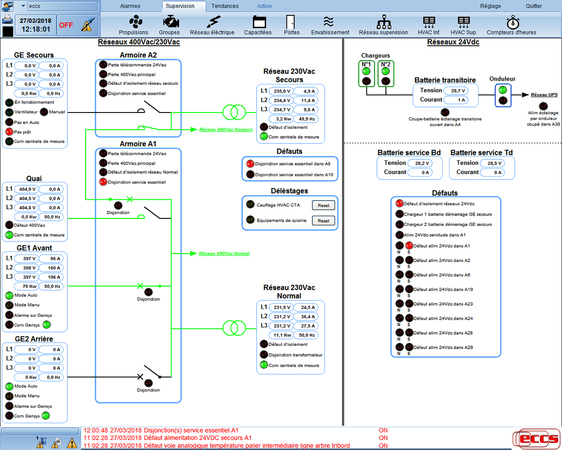This screenshot has width=562, height=450.
Task: Click the status bar yellow warning triangle
Action: point(72,443)
